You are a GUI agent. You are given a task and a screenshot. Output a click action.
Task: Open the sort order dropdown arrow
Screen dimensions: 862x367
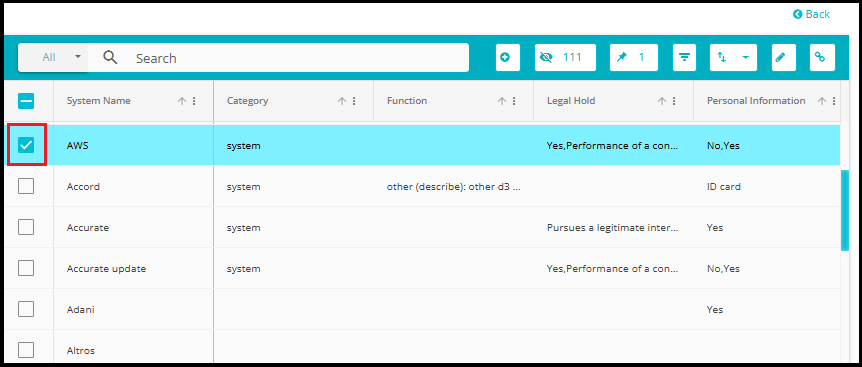[745, 58]
